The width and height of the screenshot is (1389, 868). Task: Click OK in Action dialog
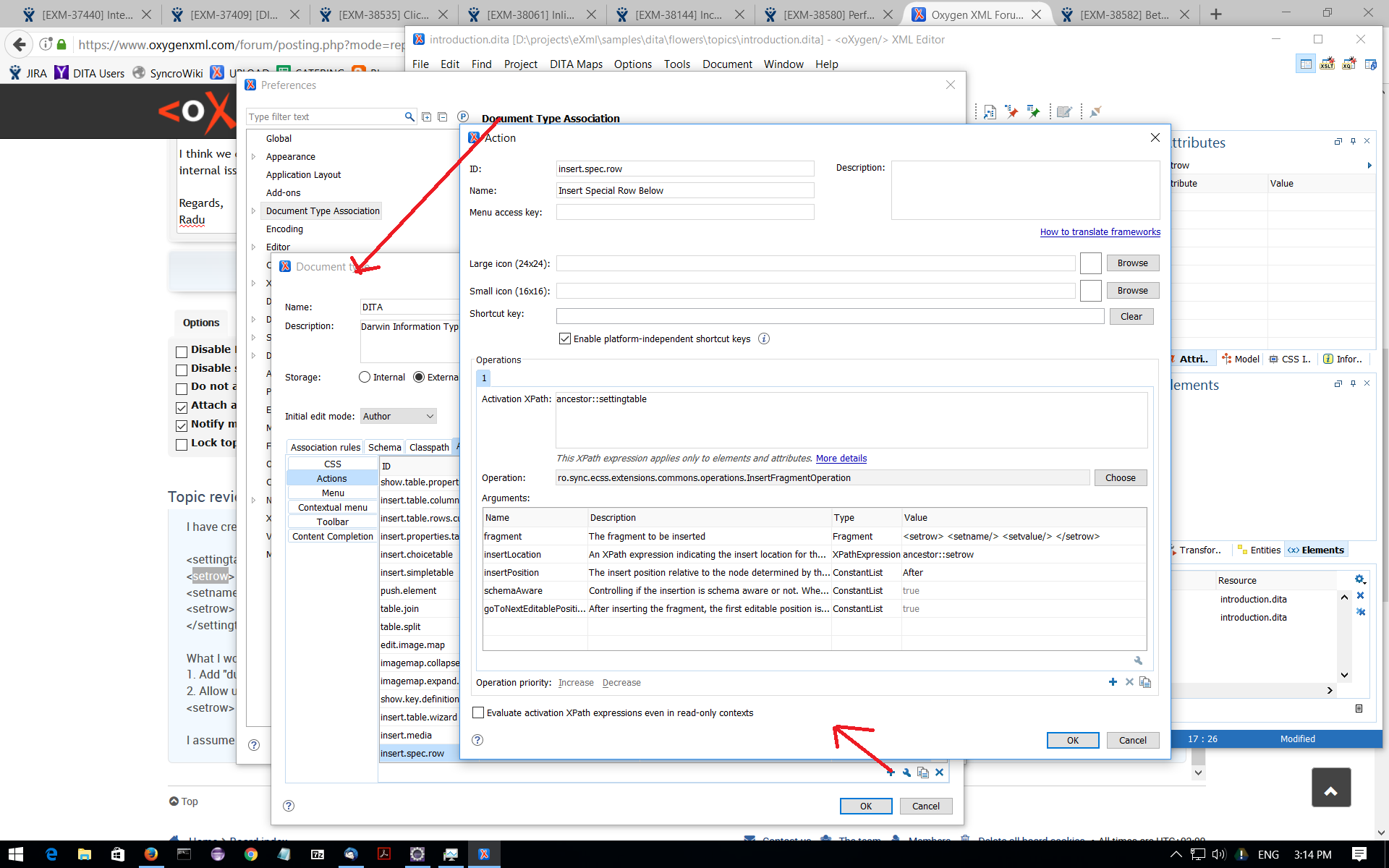pos(1073,740)
